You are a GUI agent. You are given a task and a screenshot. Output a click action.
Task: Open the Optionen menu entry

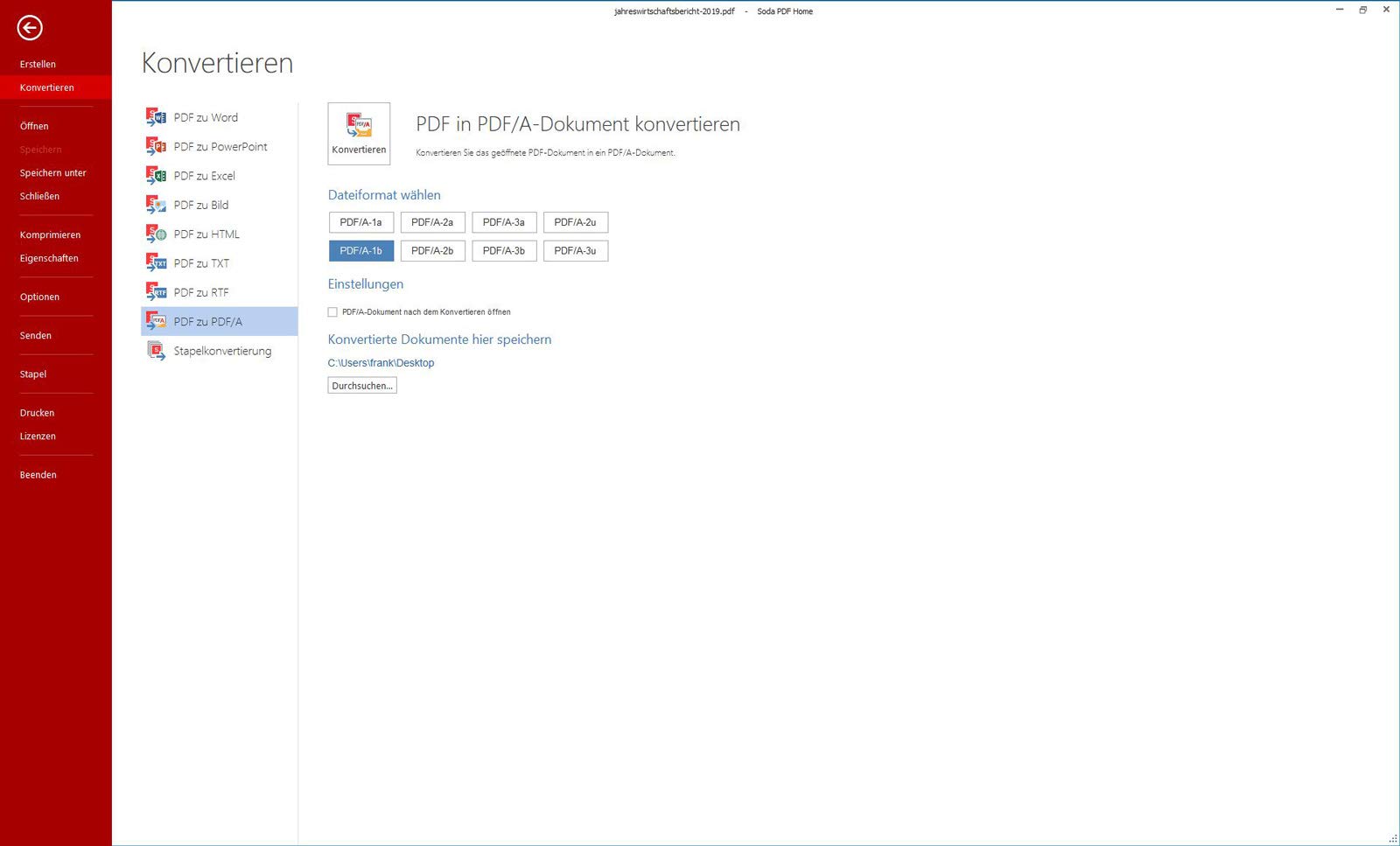coord(40,297)
